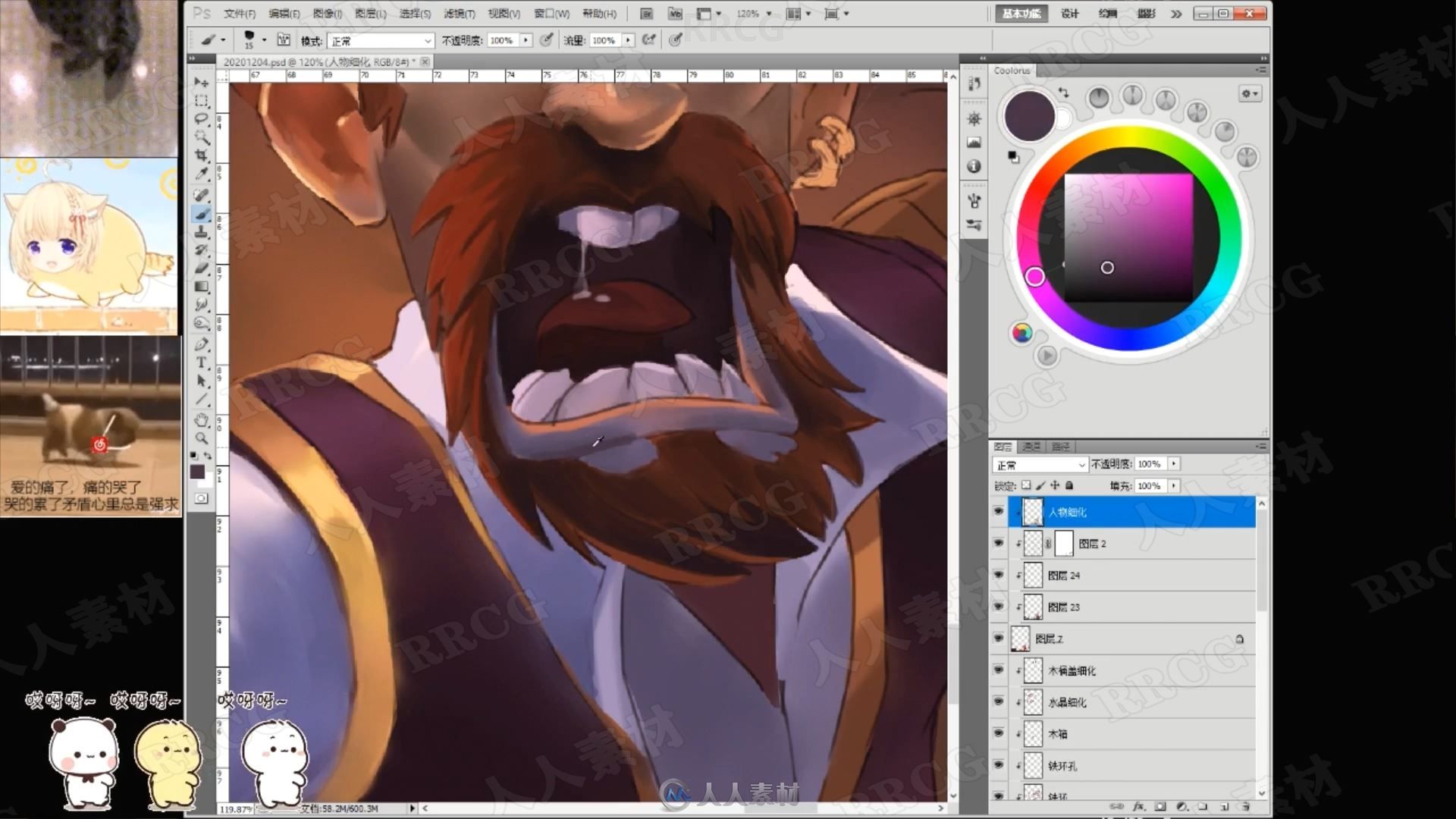The height and width of the screenshot is (819, 1456).
Task: Enable airbrush mode icon next to flow
Action: point(649,39)
